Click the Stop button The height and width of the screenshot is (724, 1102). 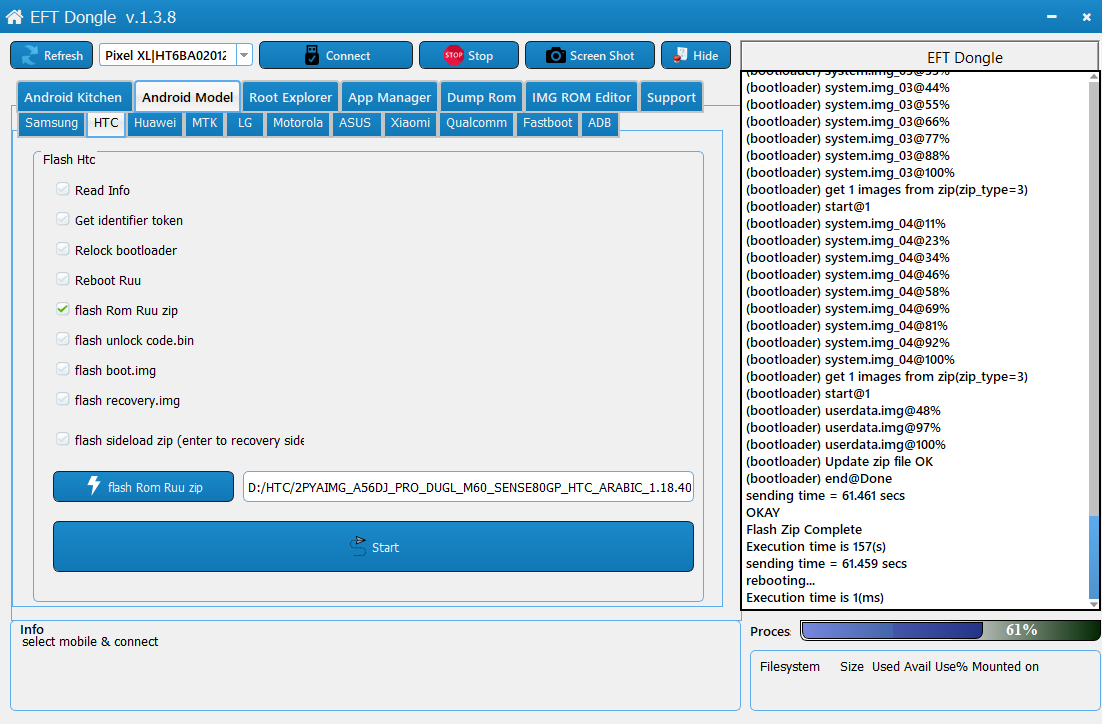[469, 56]
